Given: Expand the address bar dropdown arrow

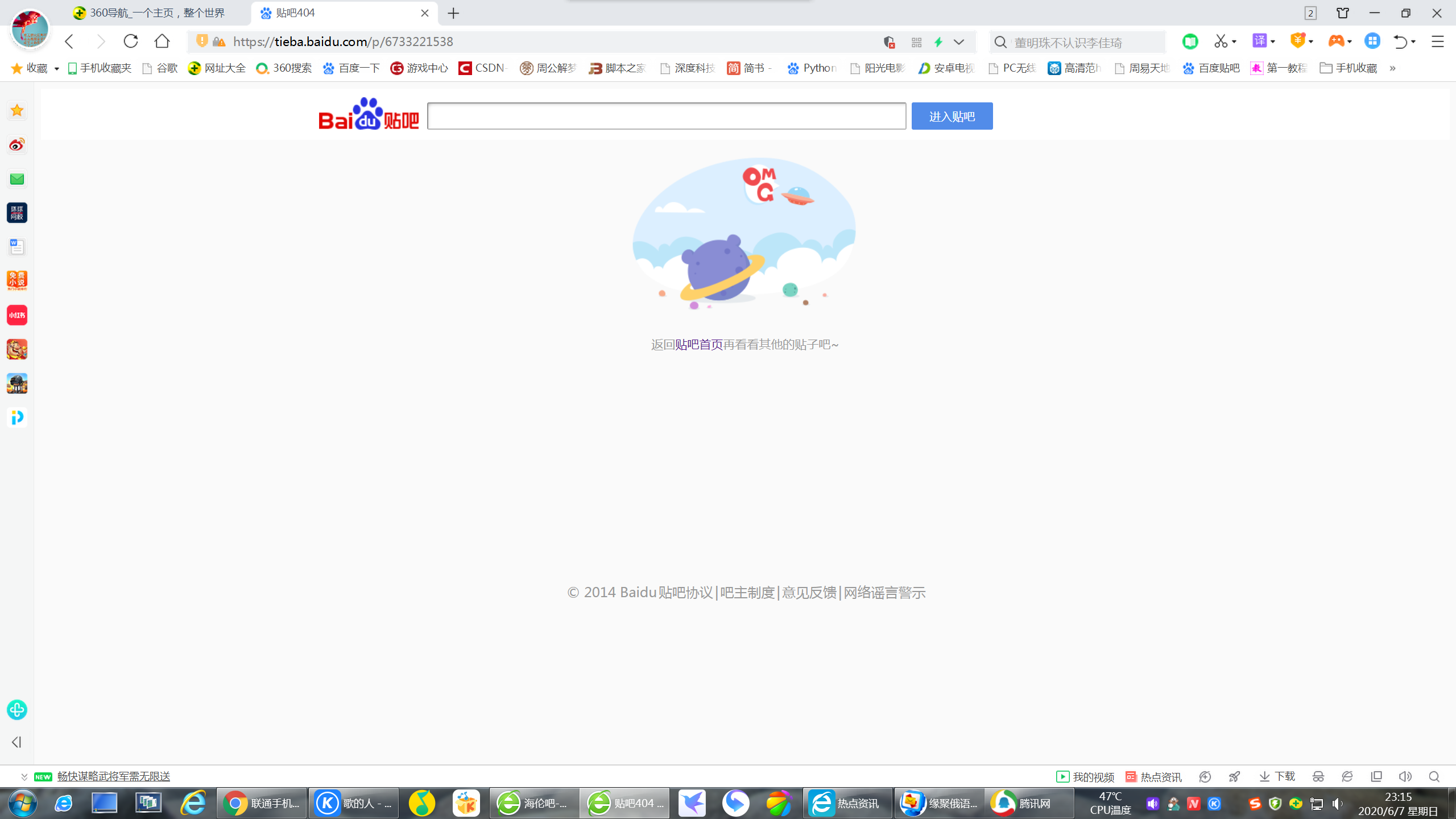Looking at the screenshot, I should point(959,42).
